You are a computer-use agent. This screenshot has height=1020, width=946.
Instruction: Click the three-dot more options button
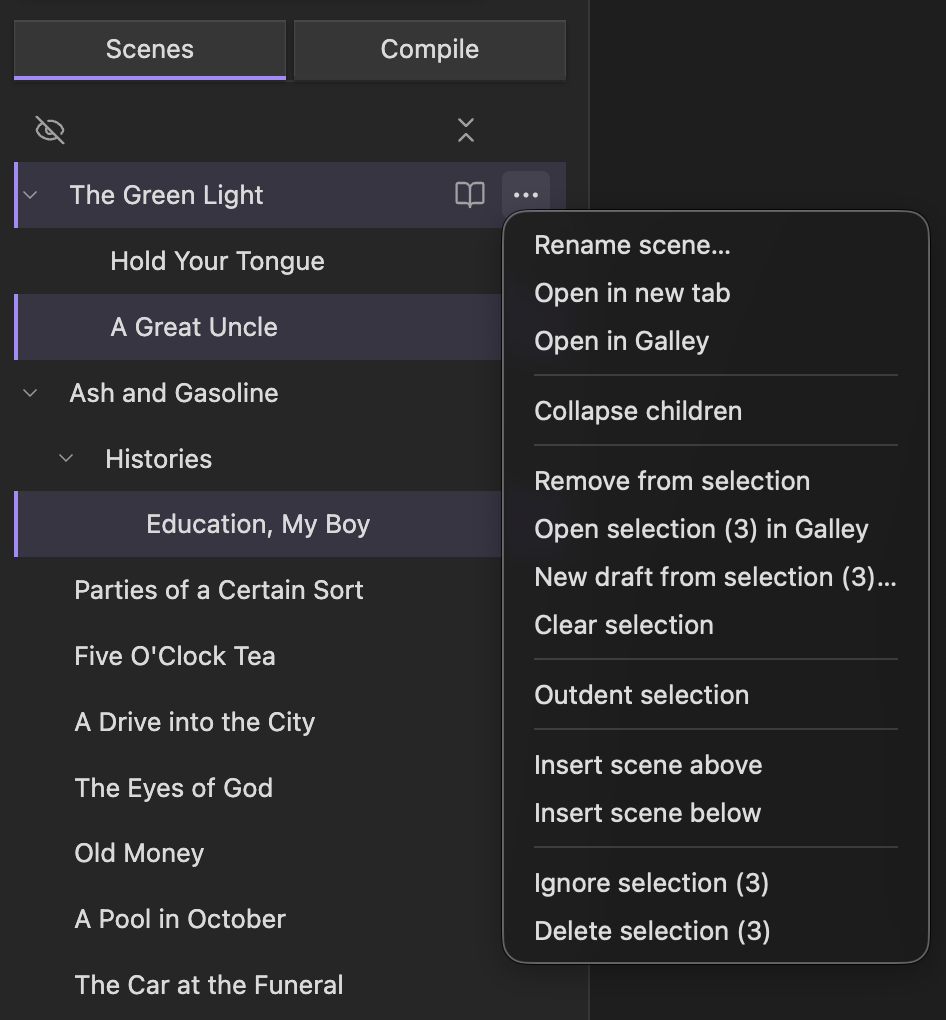526,195
